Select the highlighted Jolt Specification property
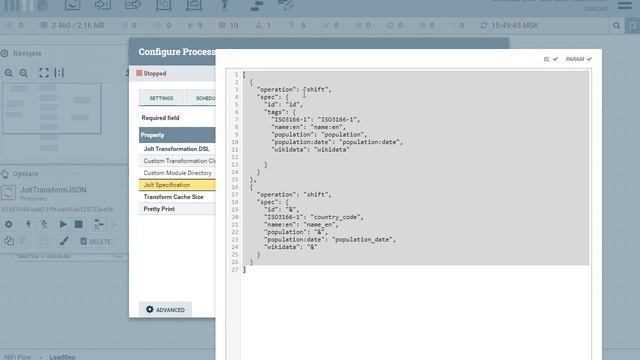The image size is (640, 360). 177,185
